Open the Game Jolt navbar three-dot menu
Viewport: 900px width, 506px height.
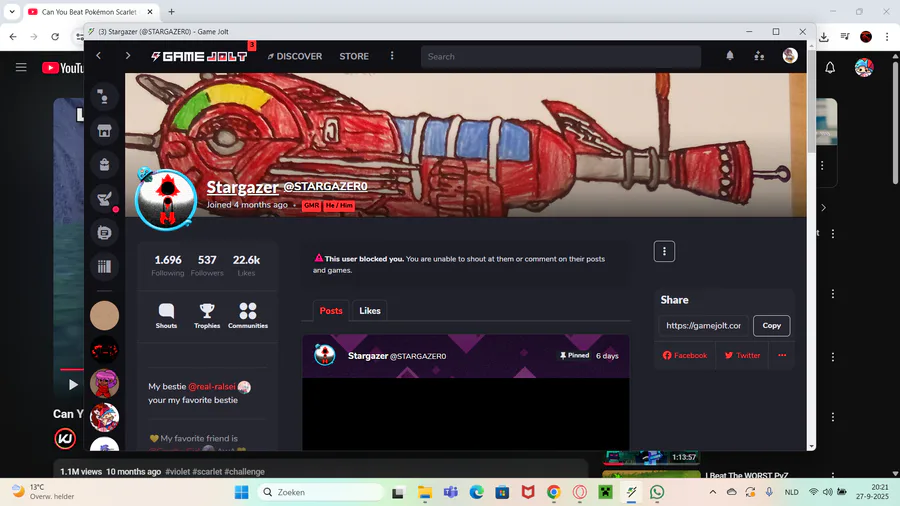[x=392, y=56]
